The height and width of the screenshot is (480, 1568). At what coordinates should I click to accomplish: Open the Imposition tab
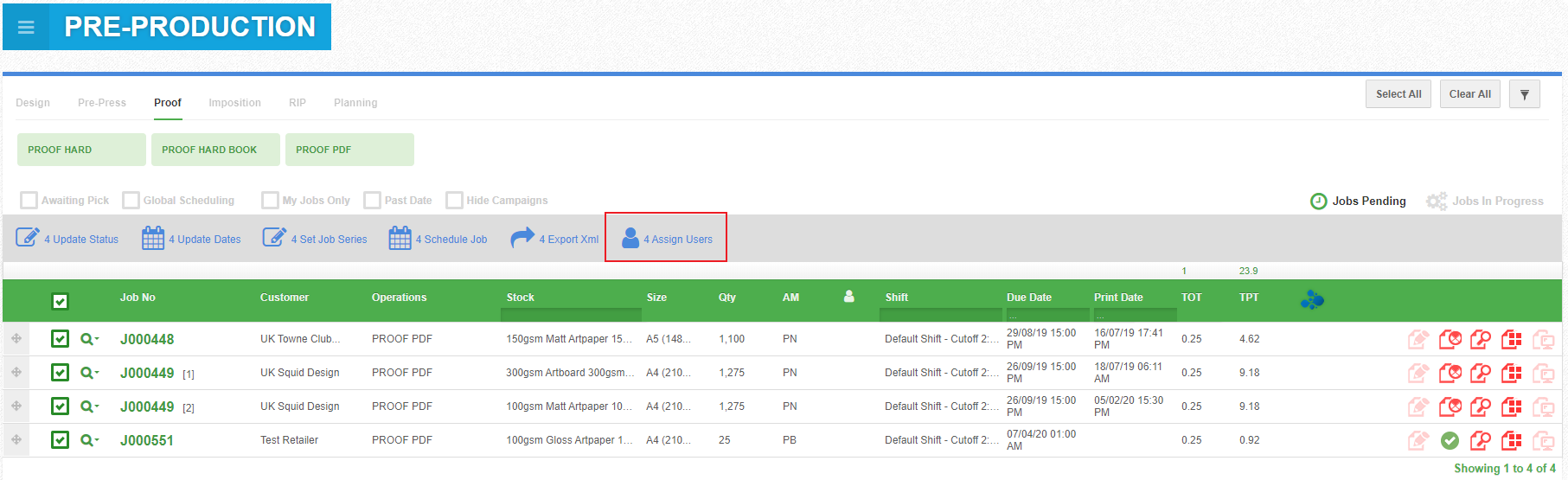click(234, 102)
